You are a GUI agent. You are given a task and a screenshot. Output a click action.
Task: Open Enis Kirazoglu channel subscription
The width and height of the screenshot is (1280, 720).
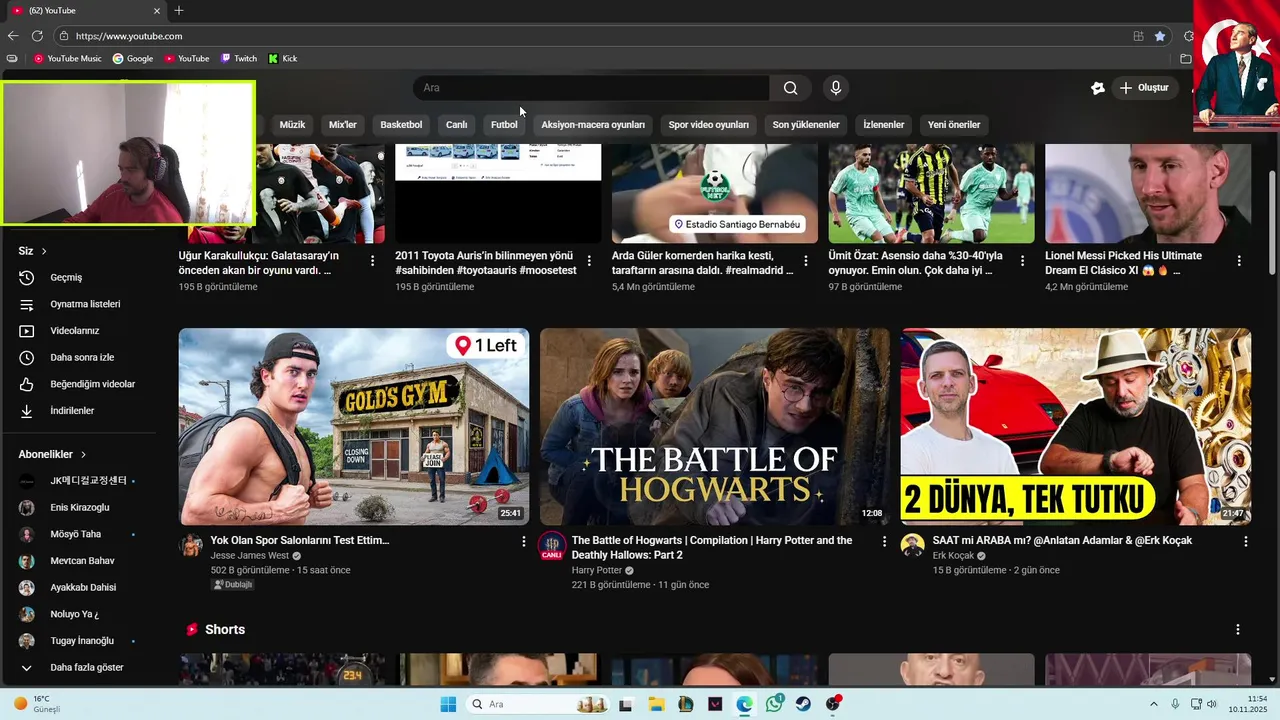coord(80,508)
